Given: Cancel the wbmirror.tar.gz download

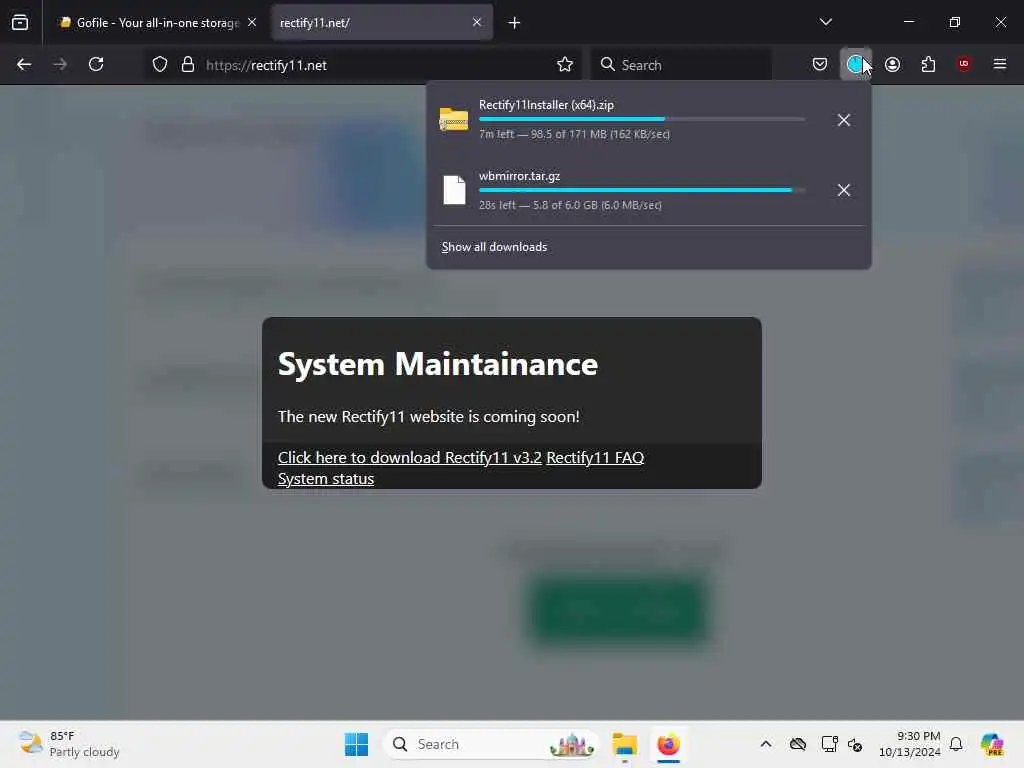Looking at the screenshot, I should point(844,190).
